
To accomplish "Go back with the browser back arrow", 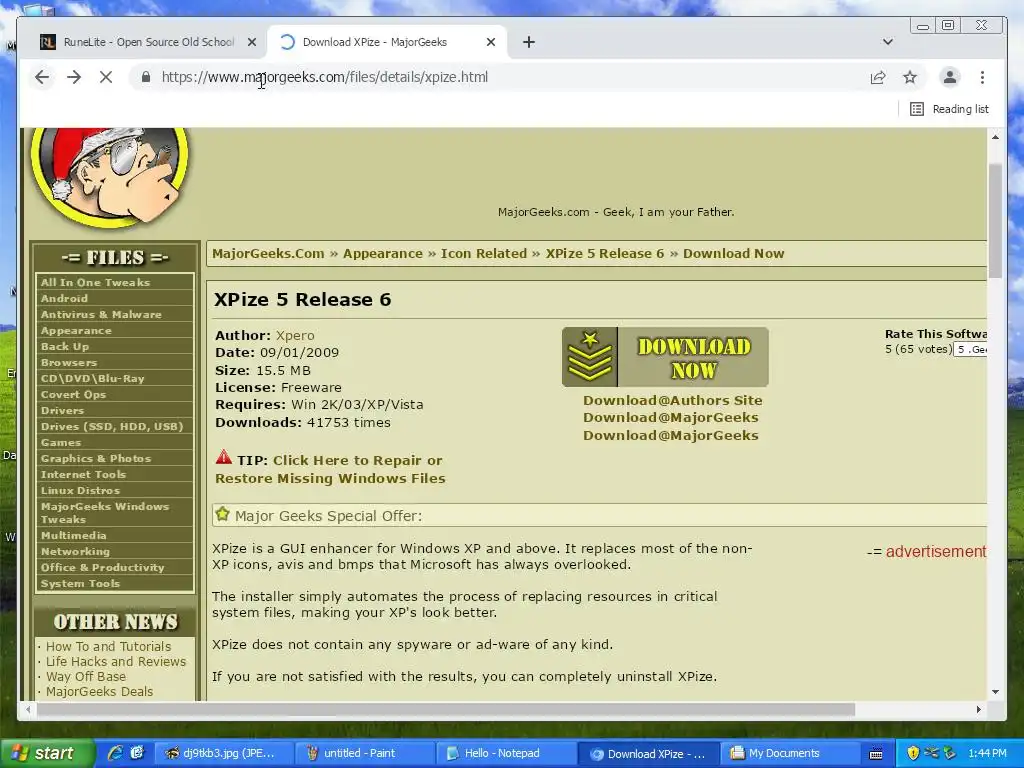I will [42, 77].
